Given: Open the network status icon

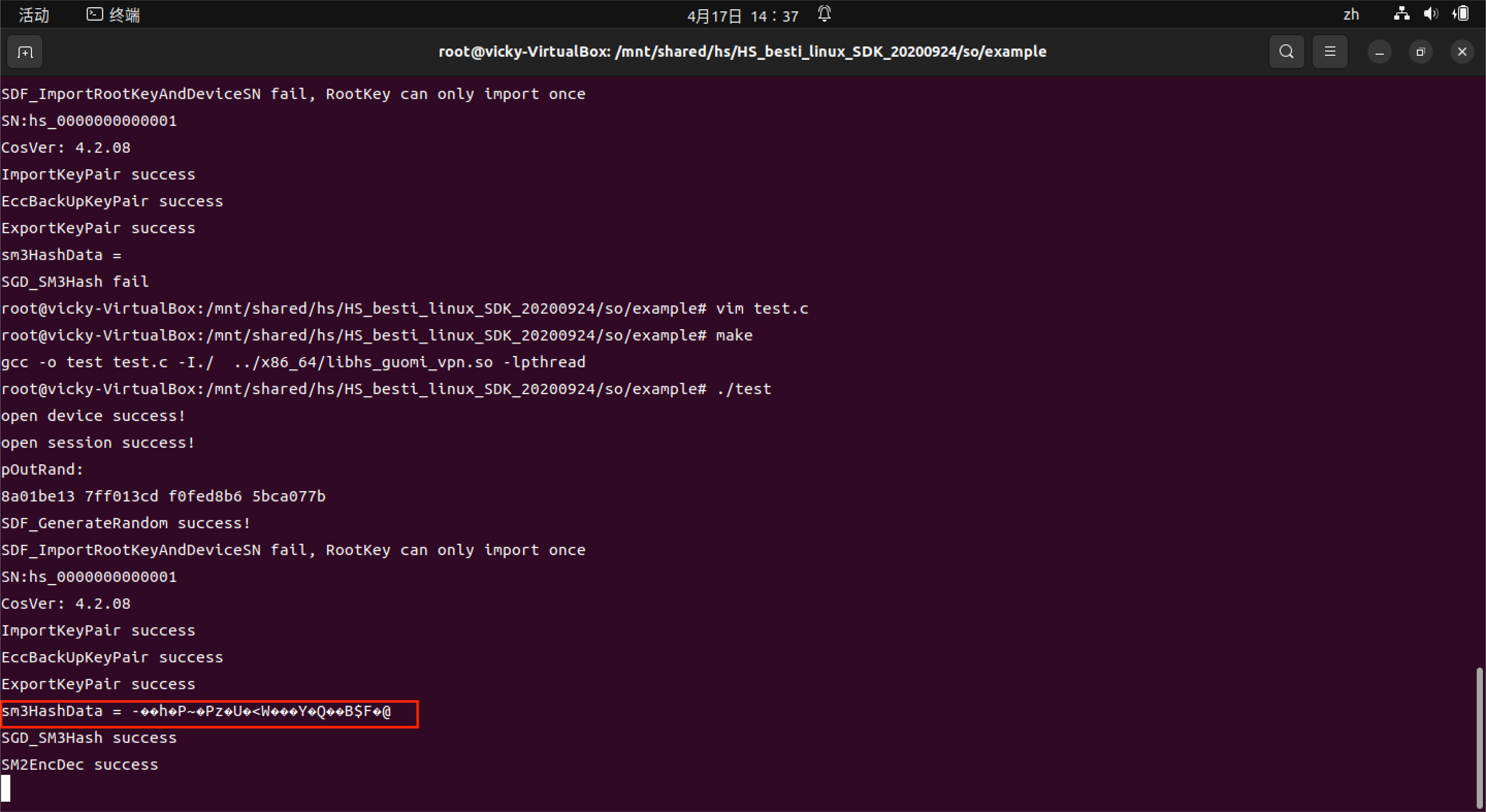Looking at the screenshot, I should [x=1401, y=14].
